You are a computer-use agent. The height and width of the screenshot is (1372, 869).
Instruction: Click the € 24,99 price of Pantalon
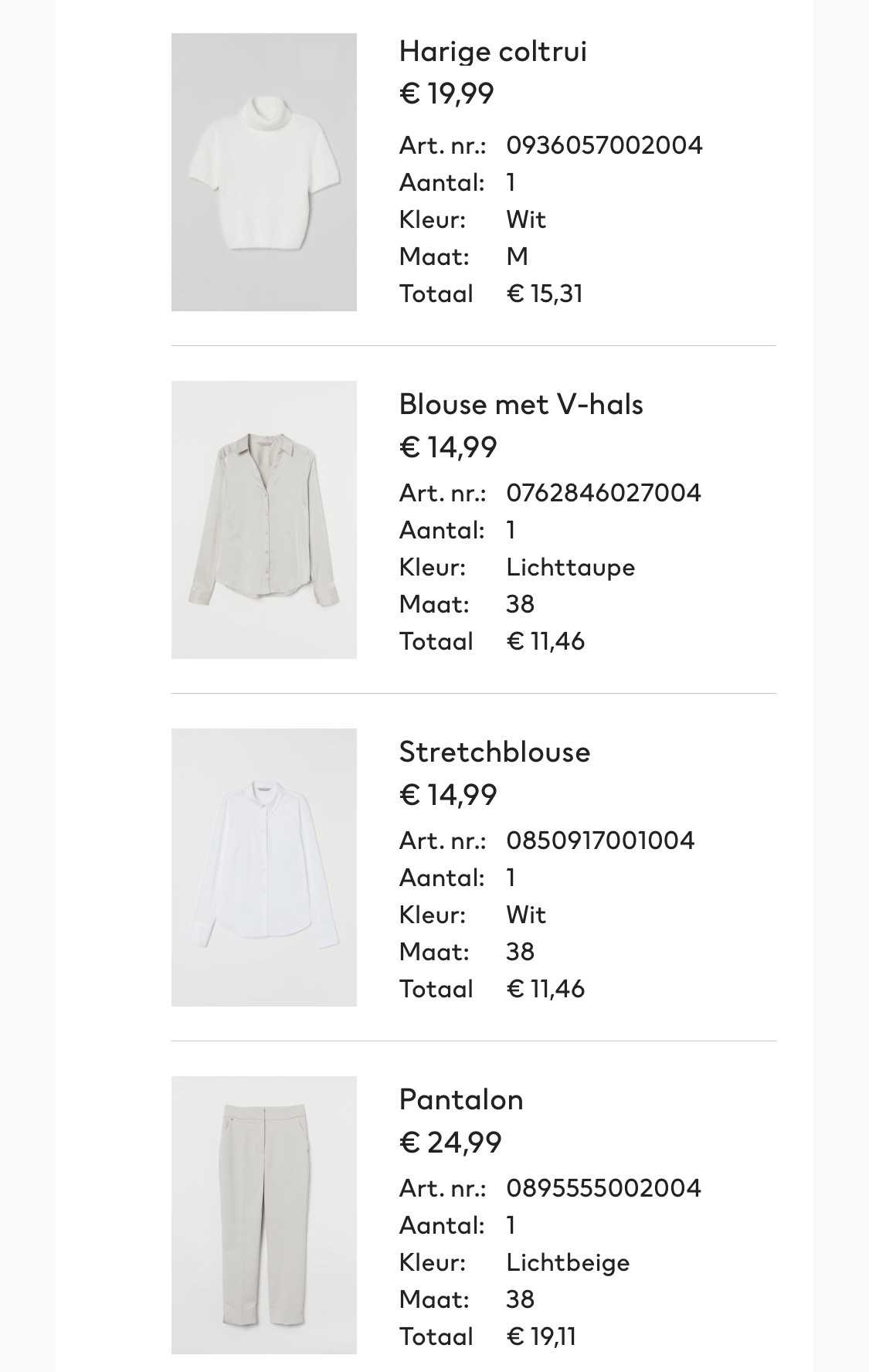coord(450,1143)
